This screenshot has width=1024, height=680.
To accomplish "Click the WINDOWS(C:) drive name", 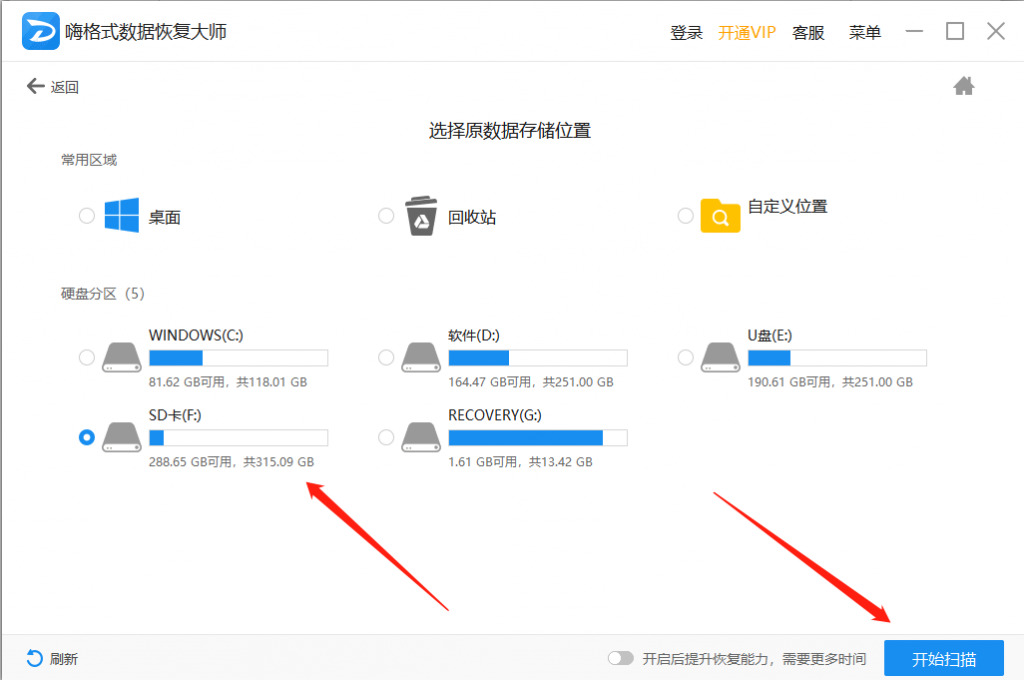I will coord(196,335).
